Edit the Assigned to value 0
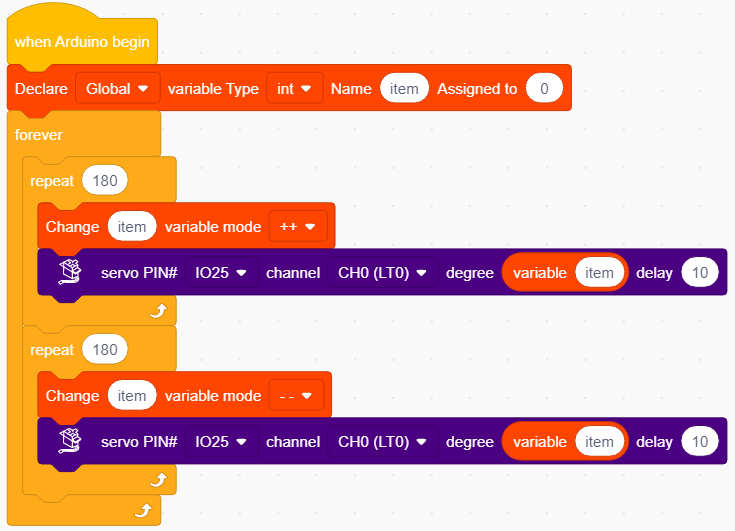735x531 pixels. pos(544,88)
